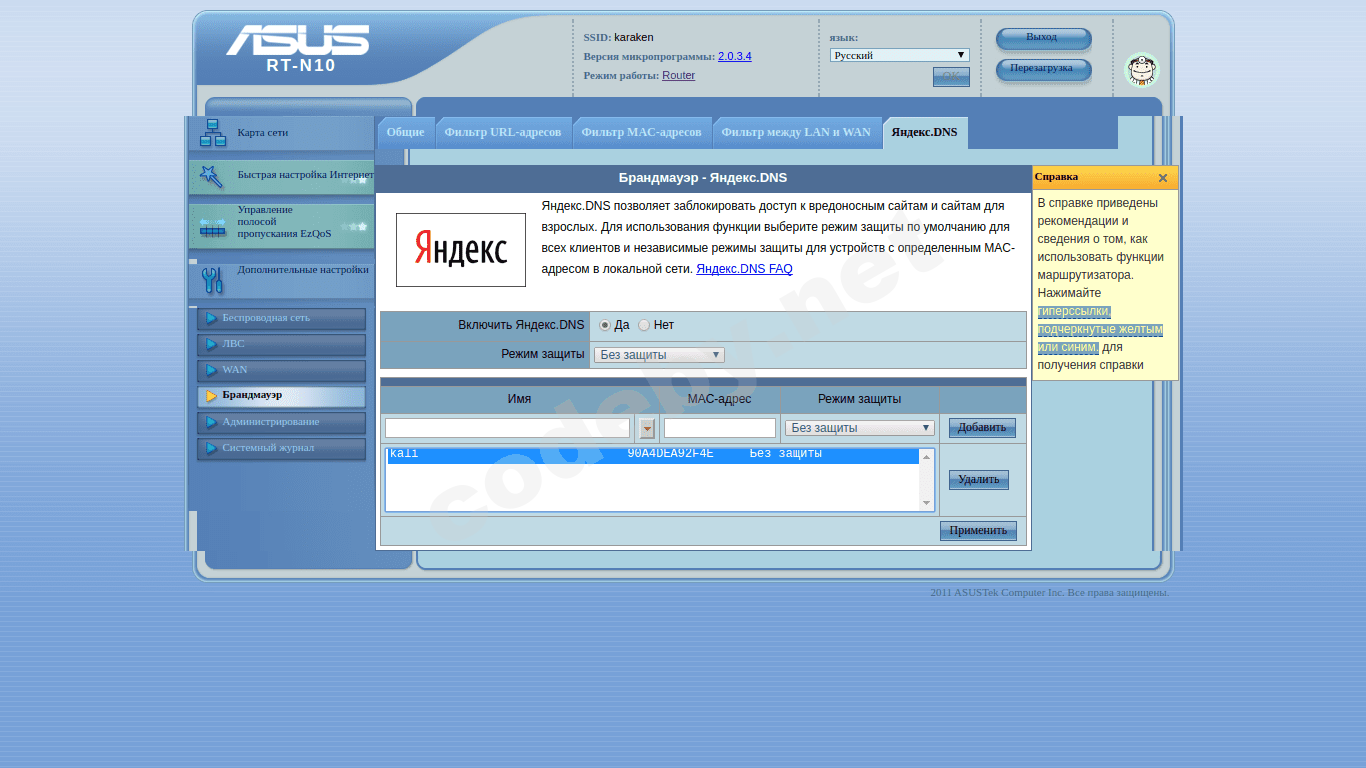Click the arrow icon beside Беспроводная сеть
Image resolution: width=1366 pixels, height=768 pixels.
point(211,319)
